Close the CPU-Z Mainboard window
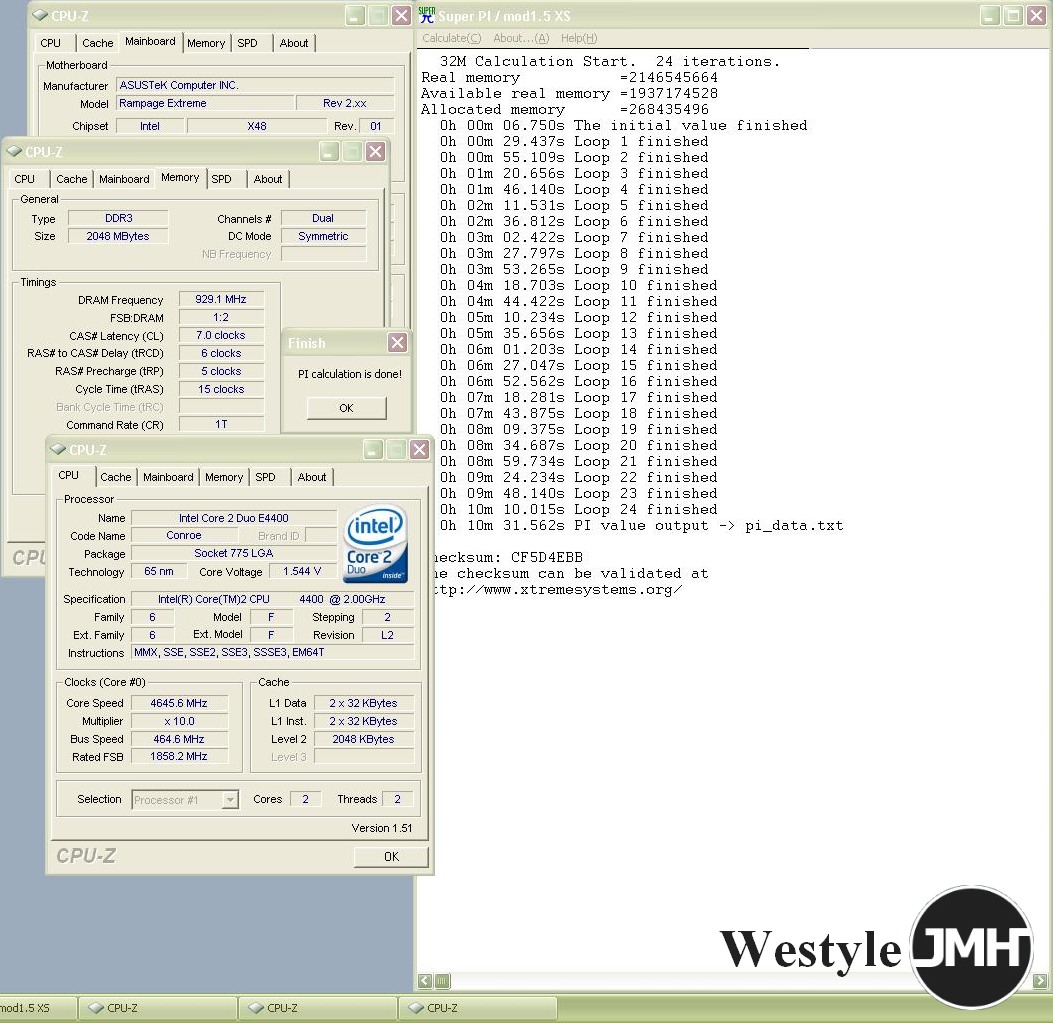Image resolution: width=1053 pixels, height=1023 pixels. pyautogui.click(x=402, y=15)
